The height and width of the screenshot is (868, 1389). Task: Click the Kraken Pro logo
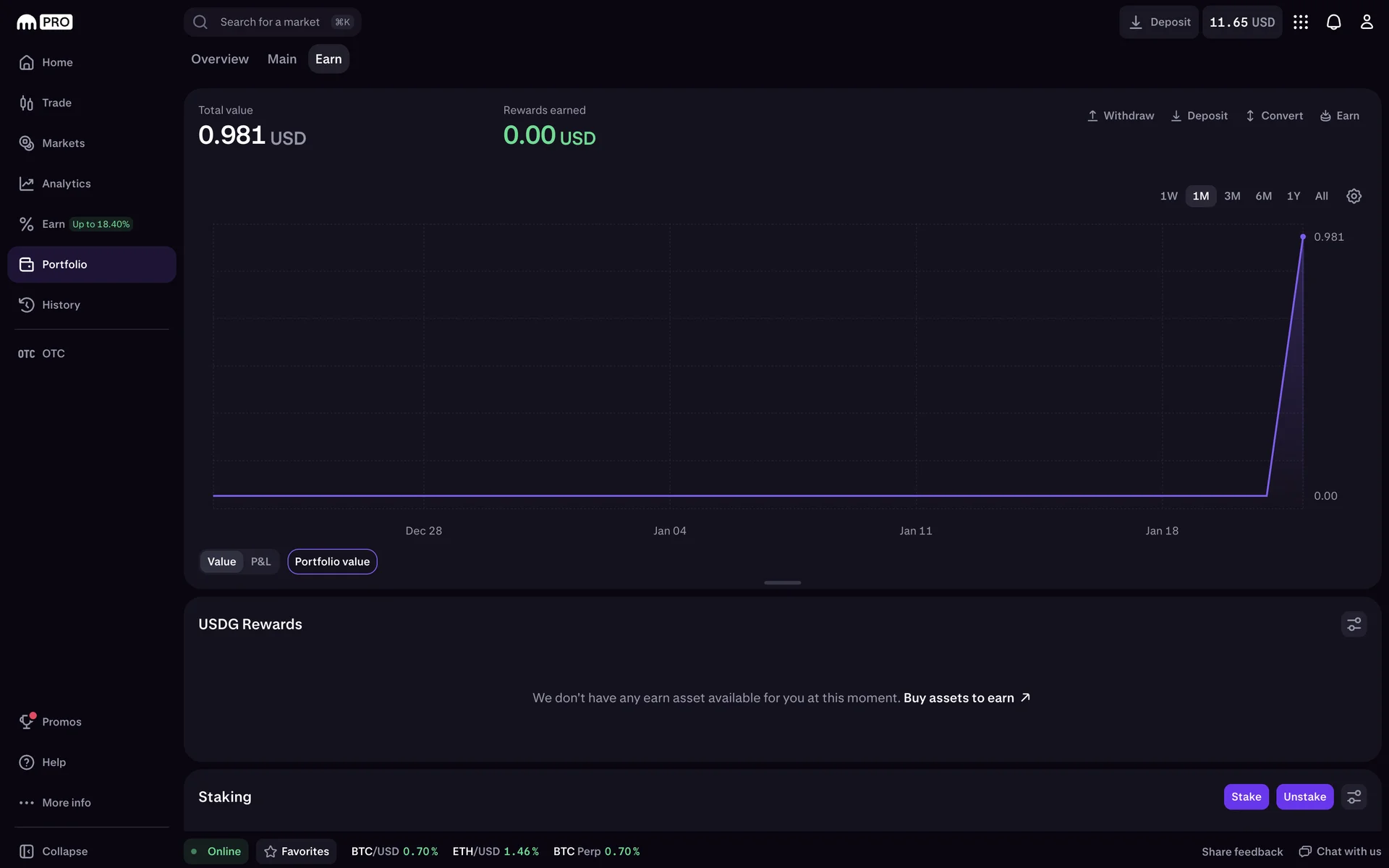(x=45, y=22)
